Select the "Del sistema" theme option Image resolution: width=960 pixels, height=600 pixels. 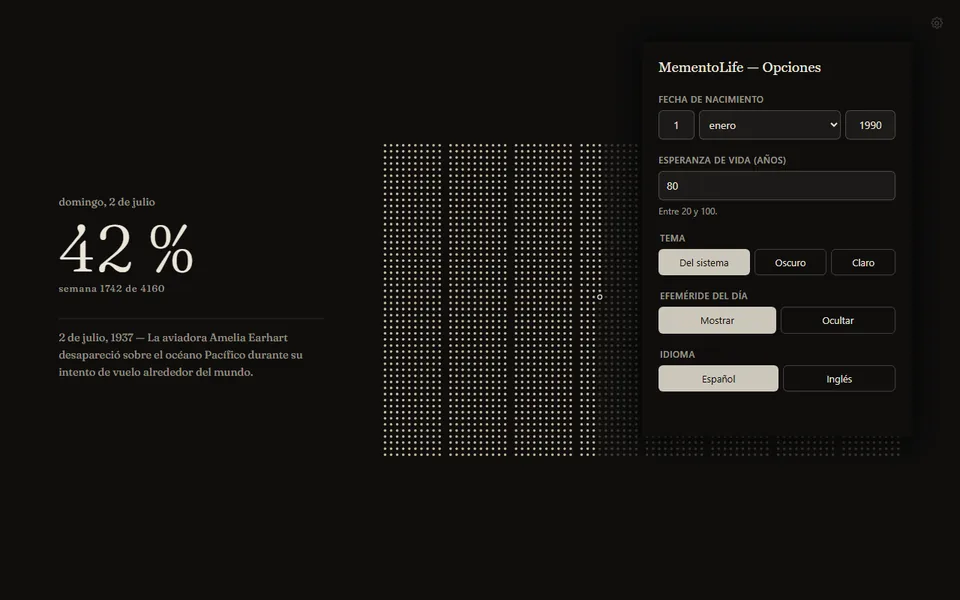(703, 262)
